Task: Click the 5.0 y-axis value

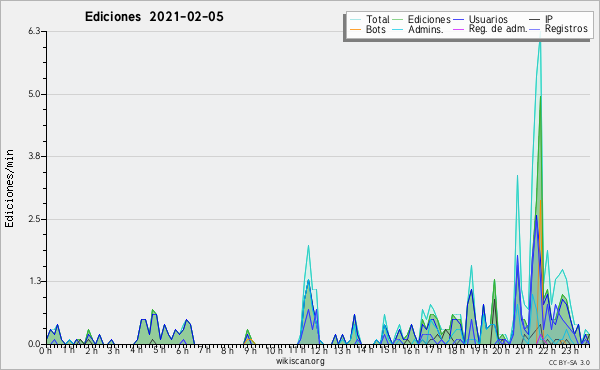Action: [34, 94]
